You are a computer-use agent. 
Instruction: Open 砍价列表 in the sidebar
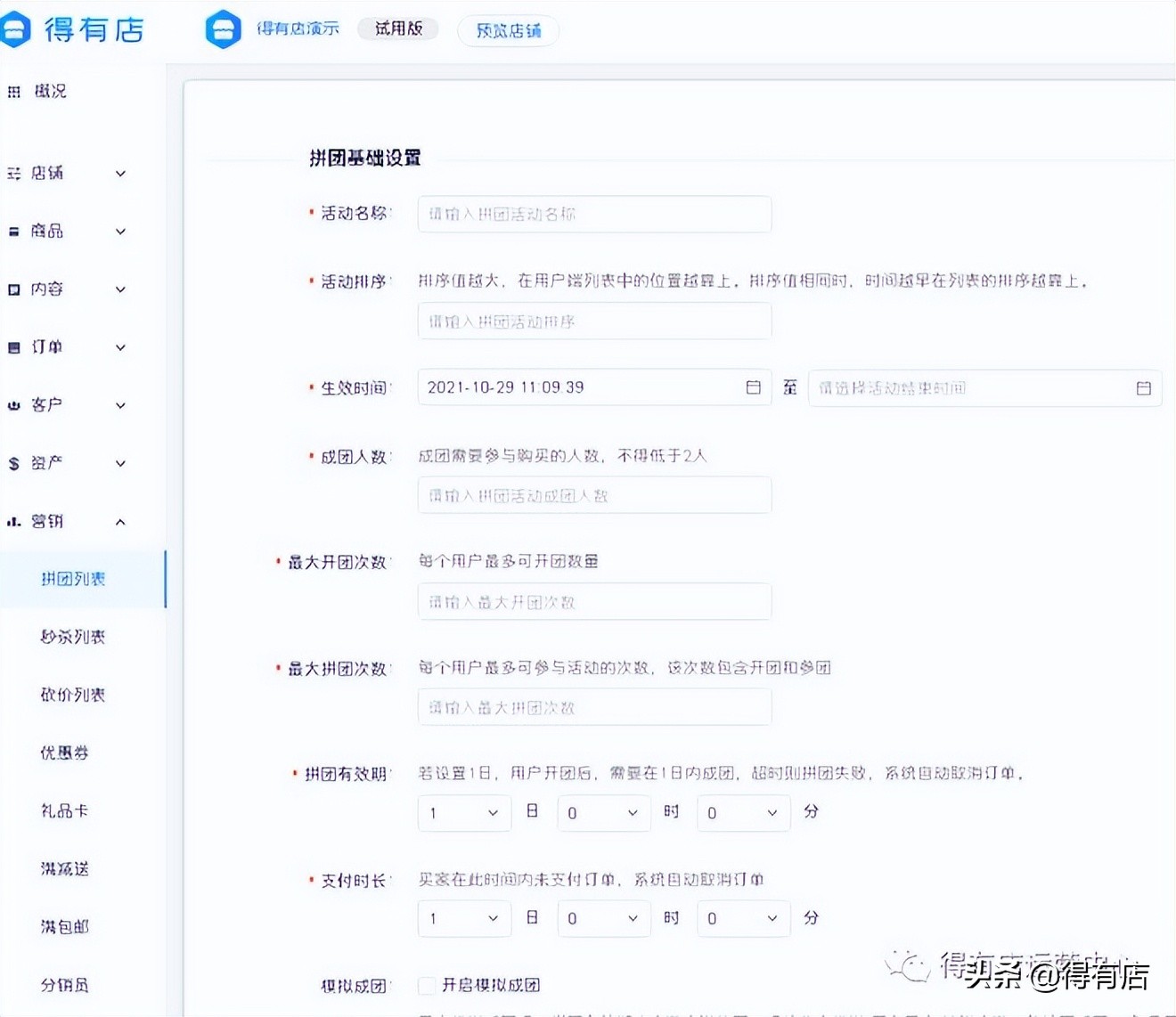pos(71,695)
